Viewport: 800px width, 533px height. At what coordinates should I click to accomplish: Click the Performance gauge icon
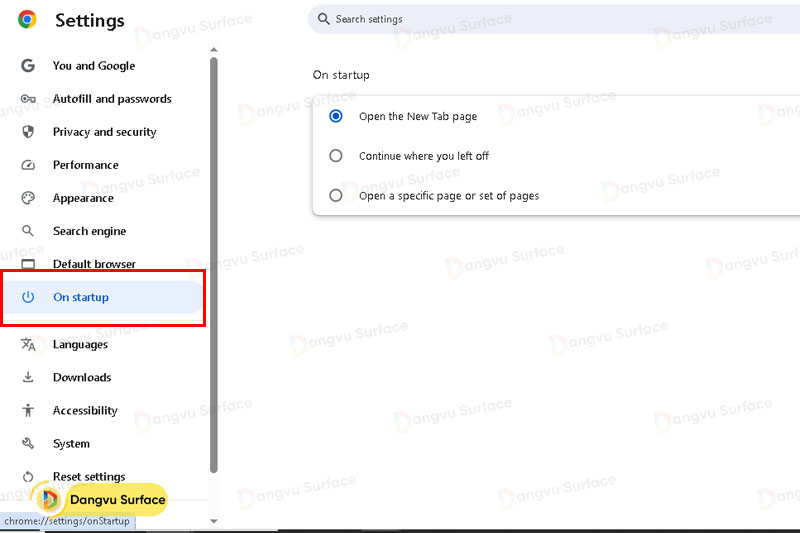click(x=28, y=165)
